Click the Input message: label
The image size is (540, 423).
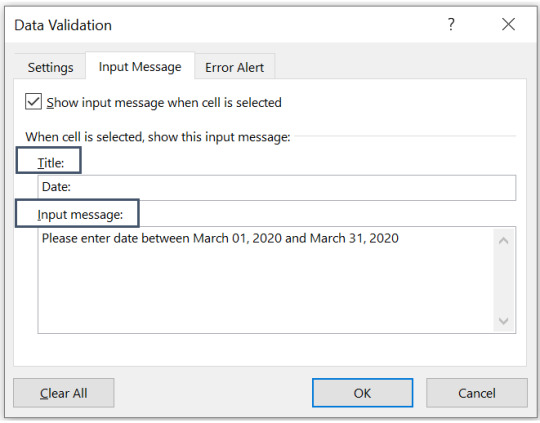[80, 215]
